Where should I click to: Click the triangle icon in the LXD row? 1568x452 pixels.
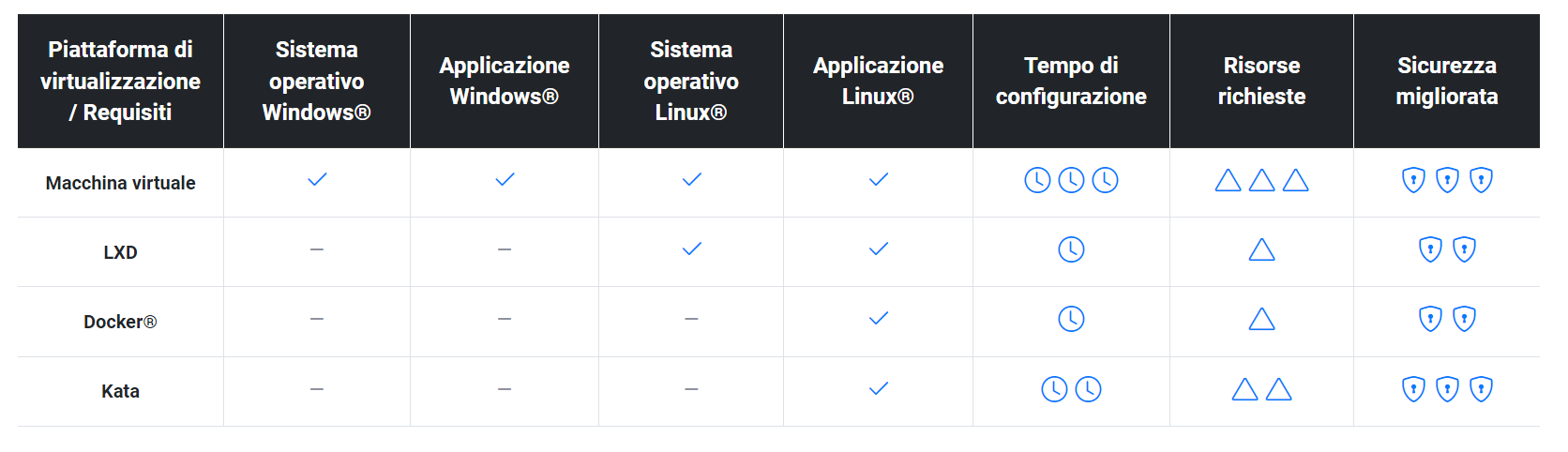[x=1261, y=249]
